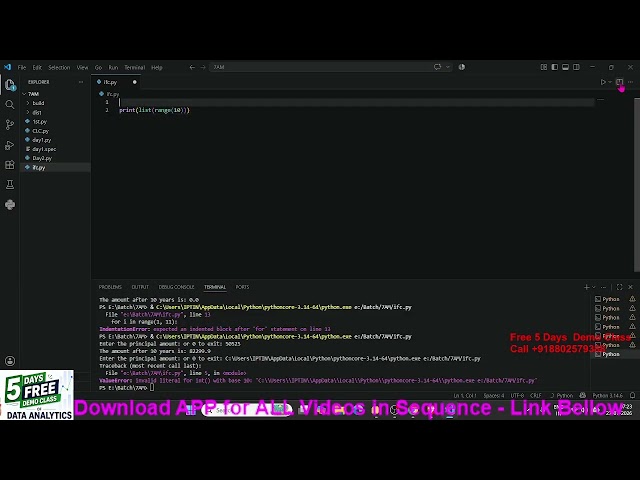640x480 pixels.
Task: Open the Run Python File dropdown arrow
Action: 610,82
